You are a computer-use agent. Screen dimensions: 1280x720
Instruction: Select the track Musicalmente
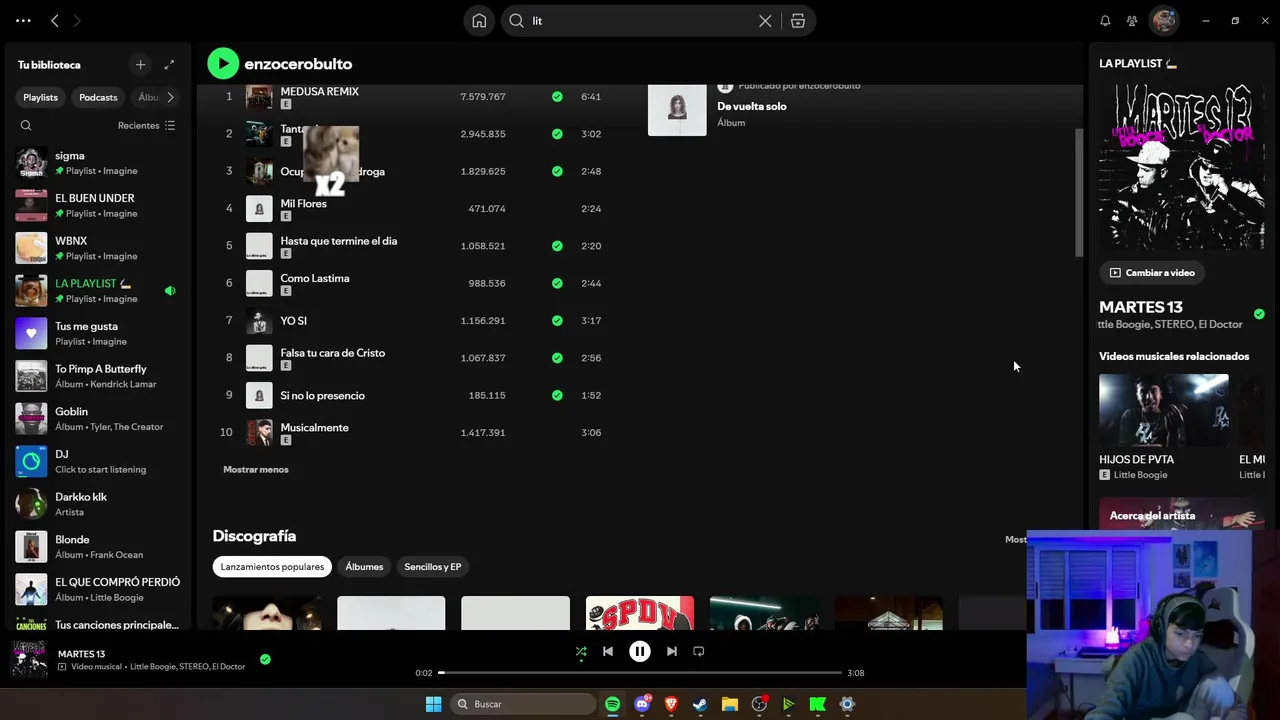[314, 428]
